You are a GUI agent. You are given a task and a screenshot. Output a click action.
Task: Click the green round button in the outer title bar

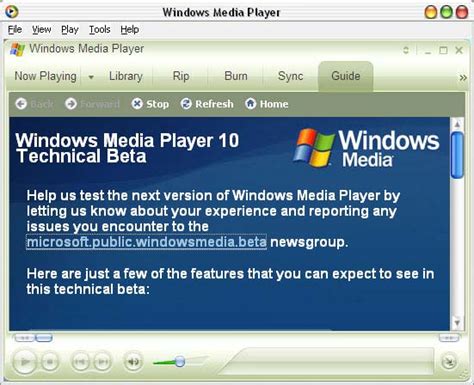(x=446, y=12)
